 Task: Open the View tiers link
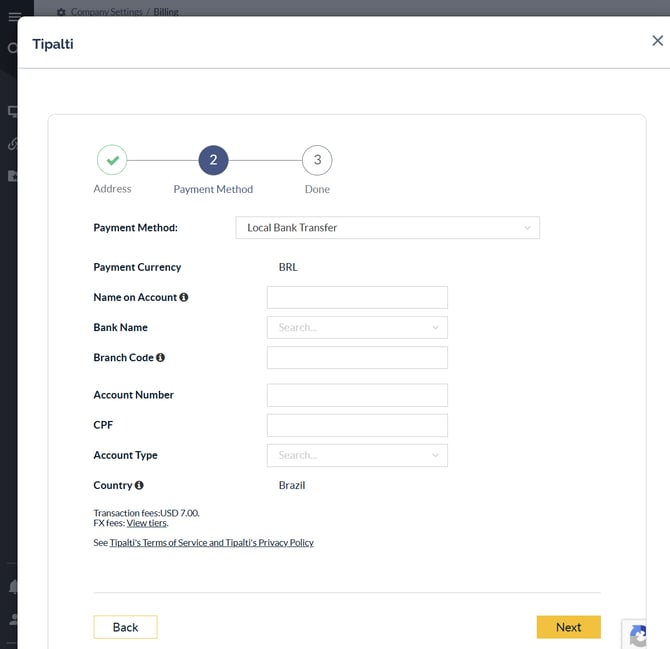pyautogui.click(x=147, y=523)
